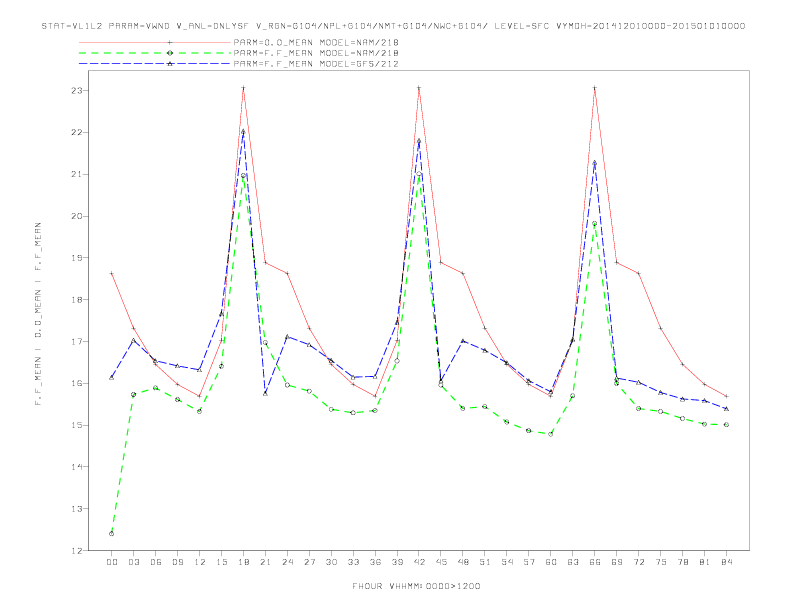Click the blue dashed line legend sample
This screenshot has width=792, height=612.
click(x=155, y=64)
